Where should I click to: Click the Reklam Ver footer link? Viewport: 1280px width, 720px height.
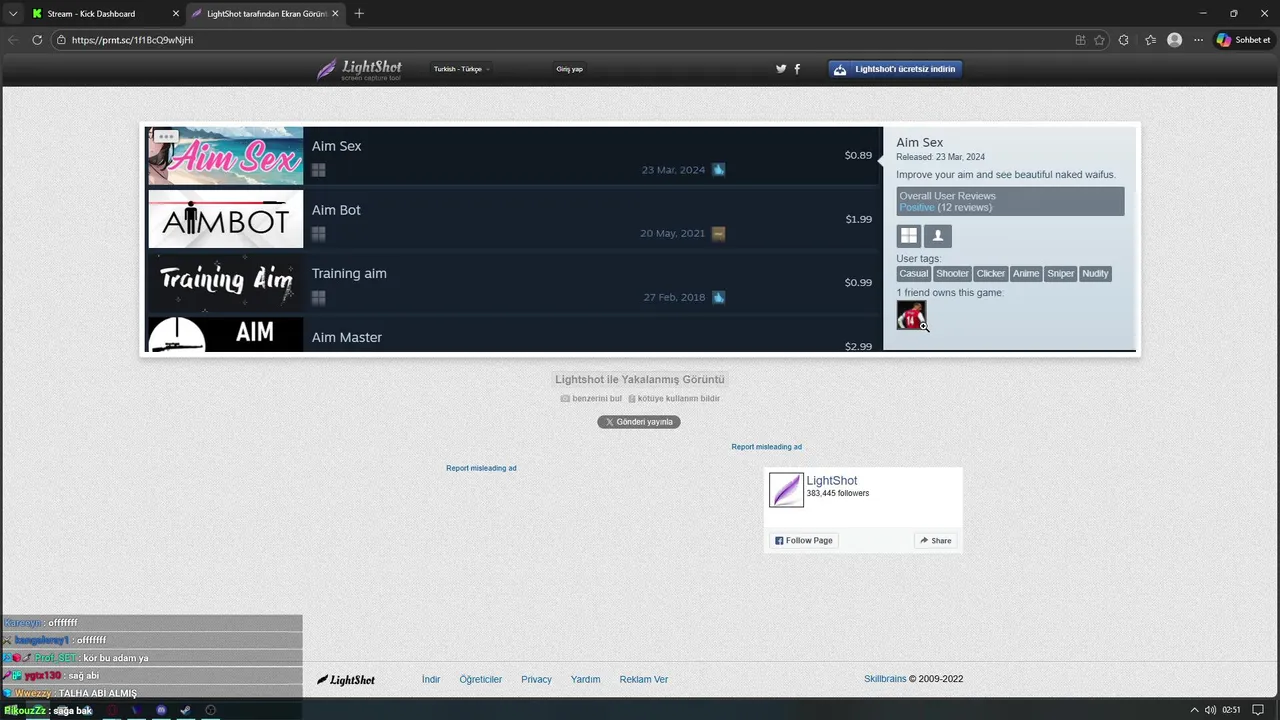pos(644,679)
